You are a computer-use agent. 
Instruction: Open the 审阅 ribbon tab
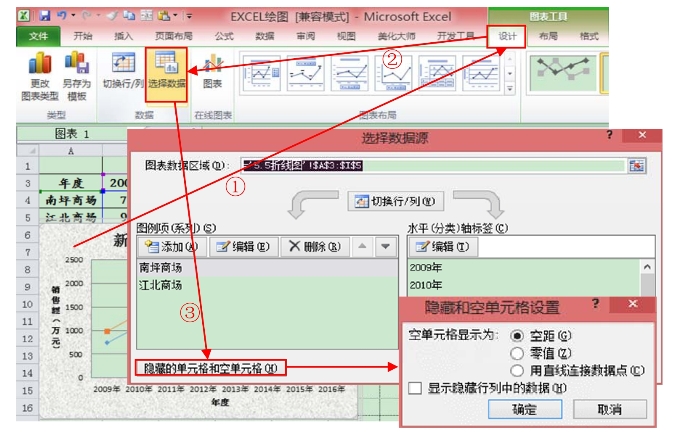pyautogui.click(x=305, y=36)
